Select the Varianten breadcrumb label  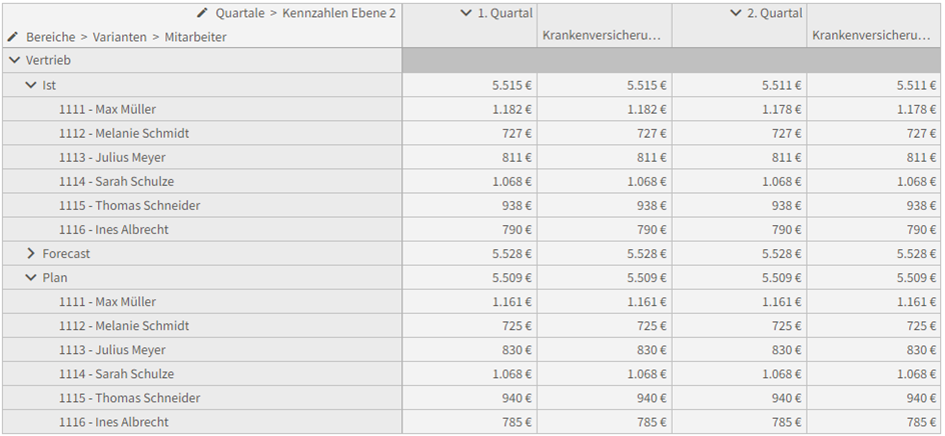tap(119, 37)
